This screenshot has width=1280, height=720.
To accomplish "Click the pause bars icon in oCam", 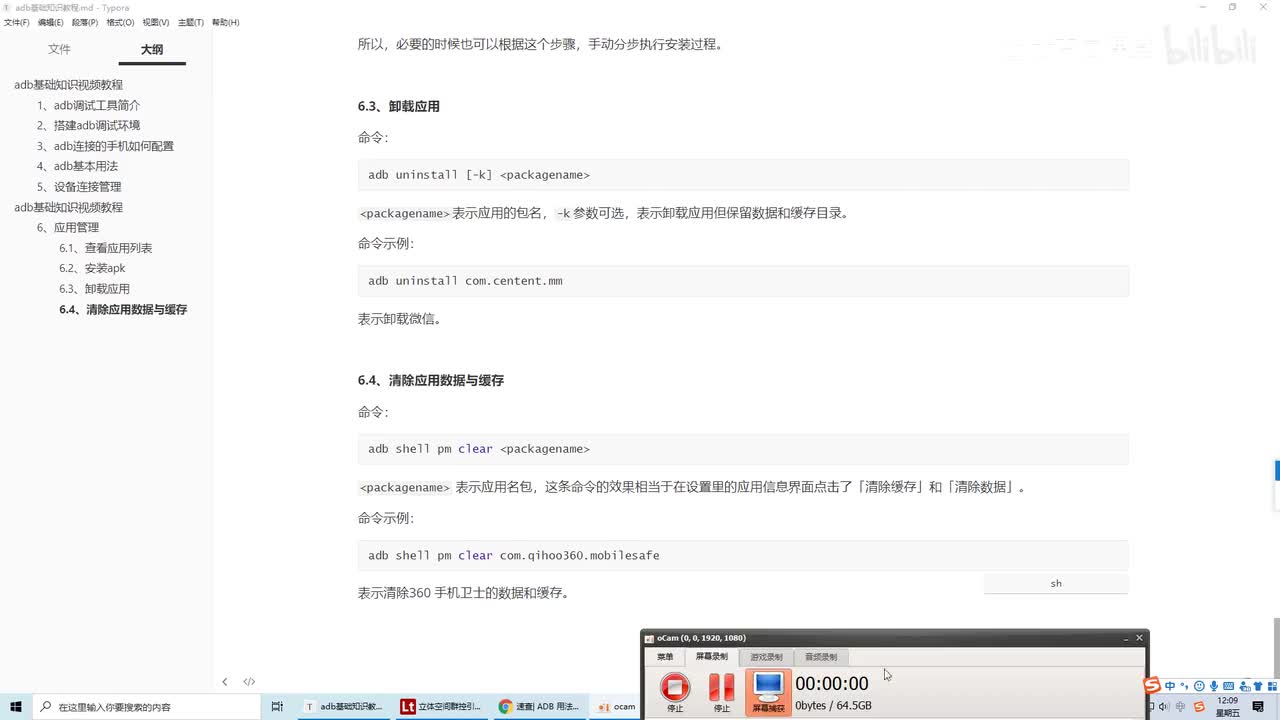I will [721, 687].
